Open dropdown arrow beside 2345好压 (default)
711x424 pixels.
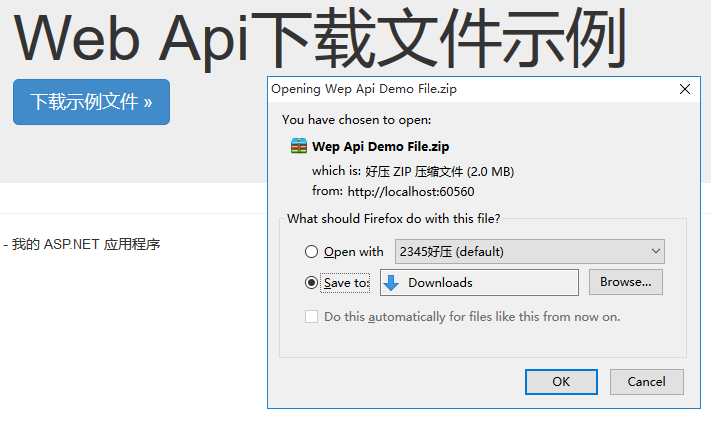click(655, 251)
